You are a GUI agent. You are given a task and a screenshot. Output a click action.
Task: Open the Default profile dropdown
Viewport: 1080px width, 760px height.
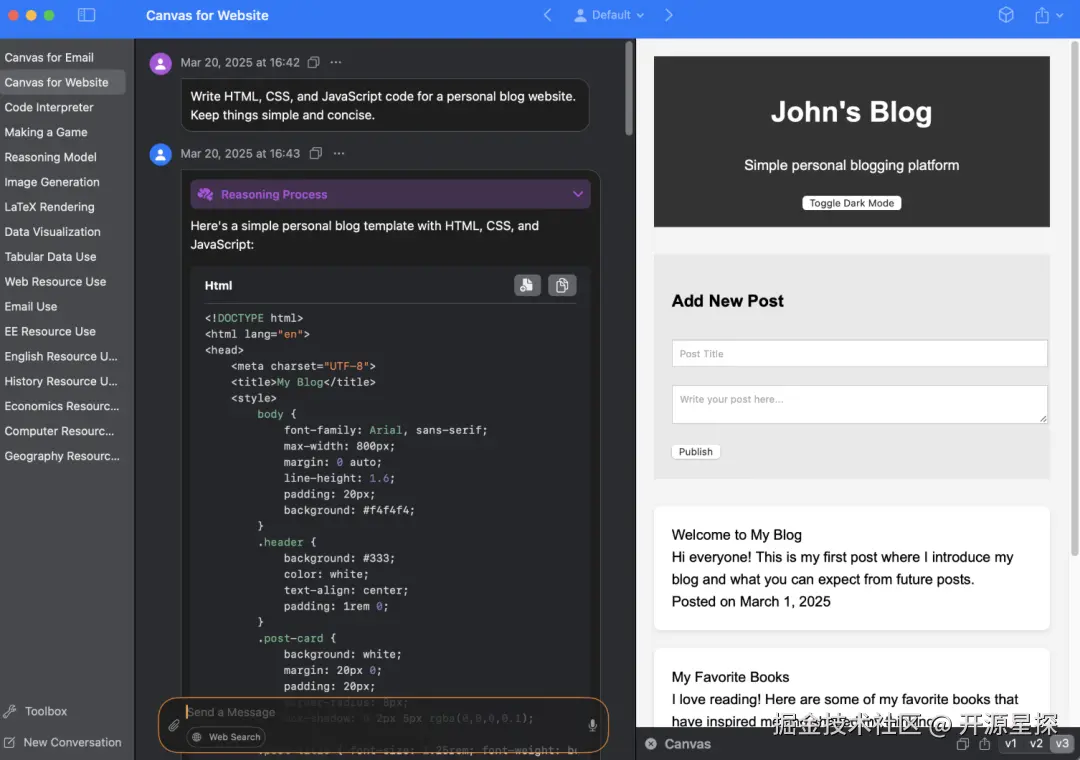[x=609, y=15]
